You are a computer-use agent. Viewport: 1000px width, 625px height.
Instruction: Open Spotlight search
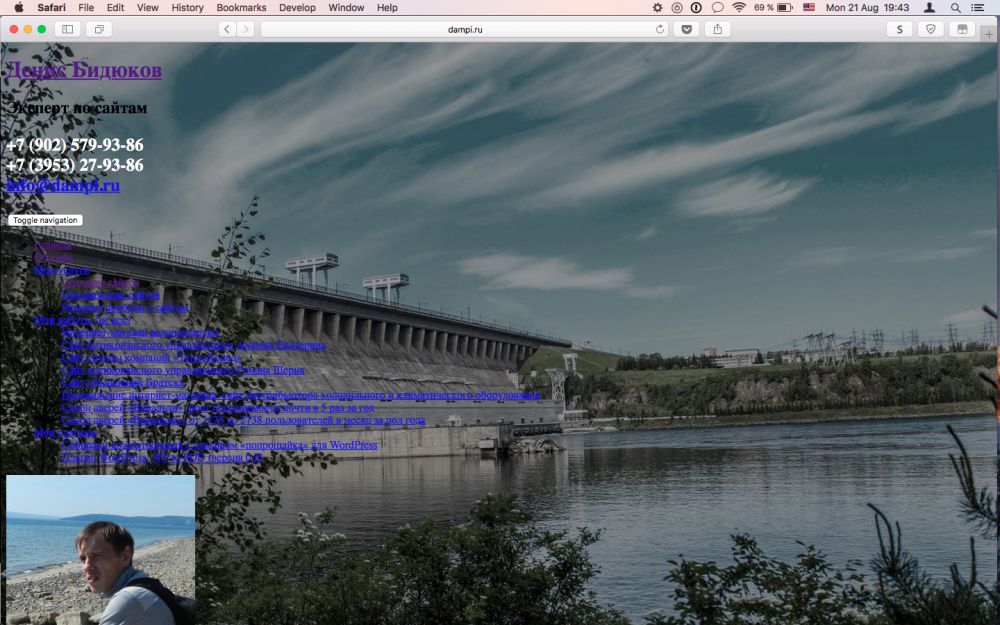click(955, 8)
